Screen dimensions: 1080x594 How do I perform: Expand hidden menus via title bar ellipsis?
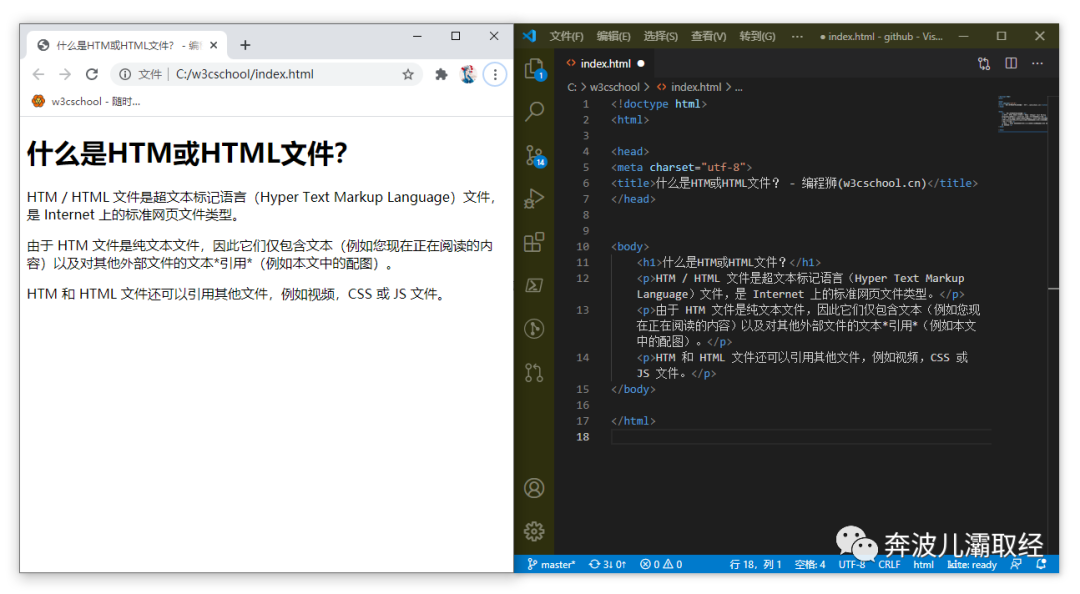pyautogui.click(x=797, y=36)
